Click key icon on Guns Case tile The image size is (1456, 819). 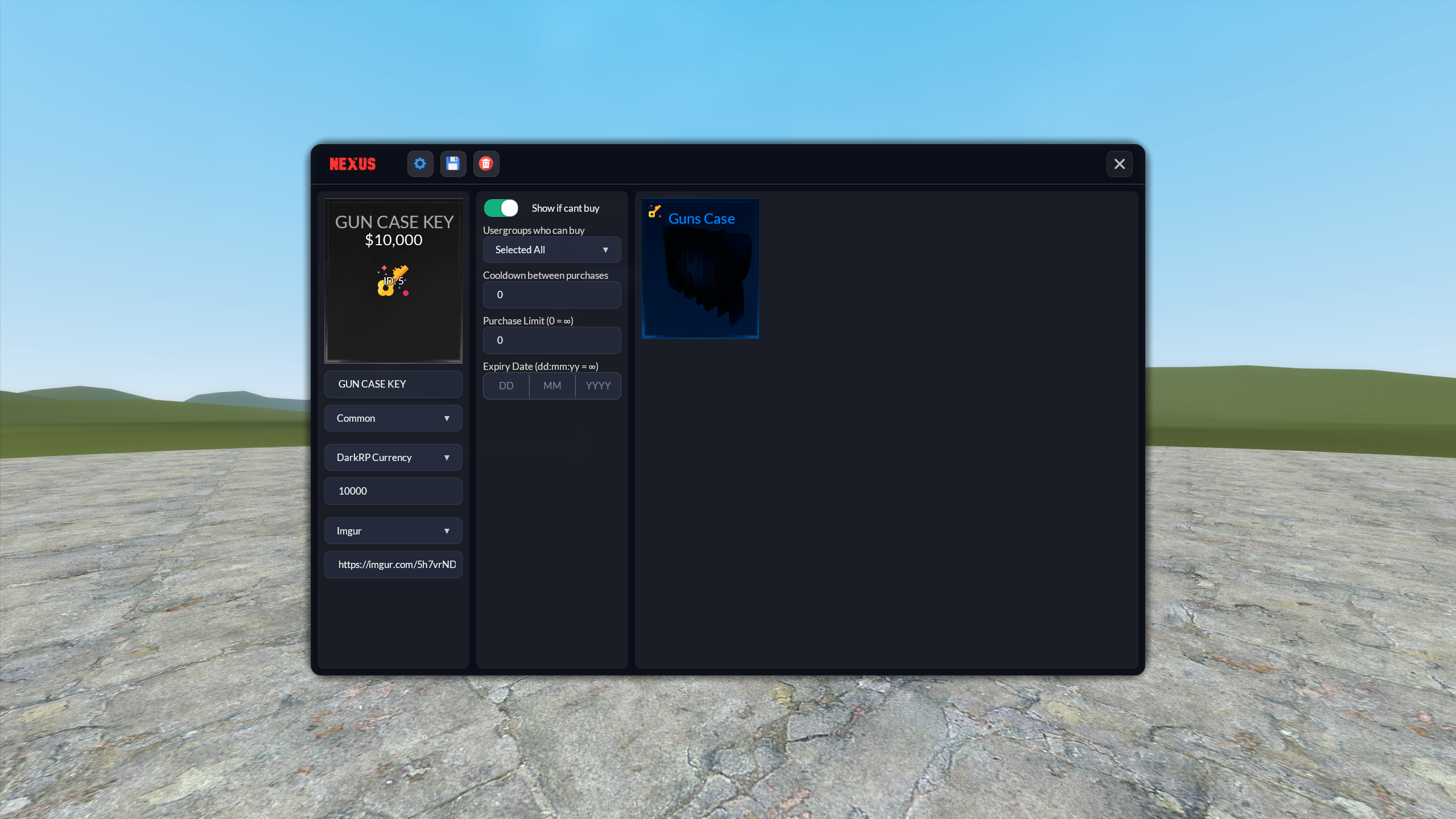(654, 211)
